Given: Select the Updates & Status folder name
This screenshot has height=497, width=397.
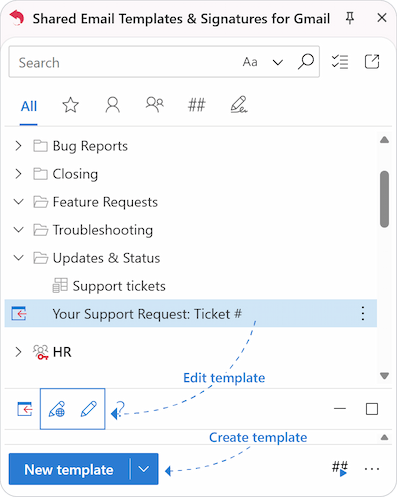Looking at the screenshot, I should (x=106, y=258).
